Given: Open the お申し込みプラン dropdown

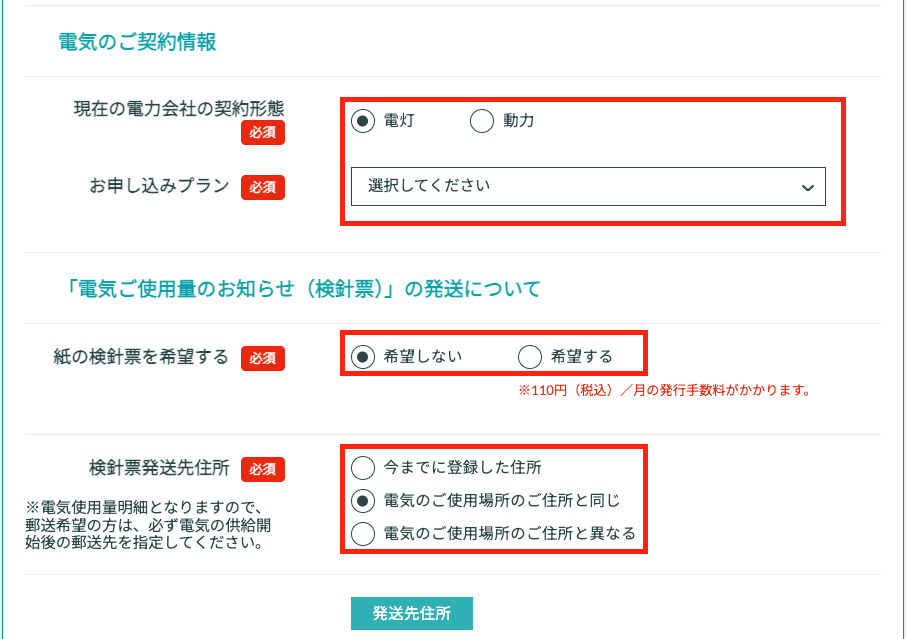Looking at the screenshot, I should (x=588, y=186).
